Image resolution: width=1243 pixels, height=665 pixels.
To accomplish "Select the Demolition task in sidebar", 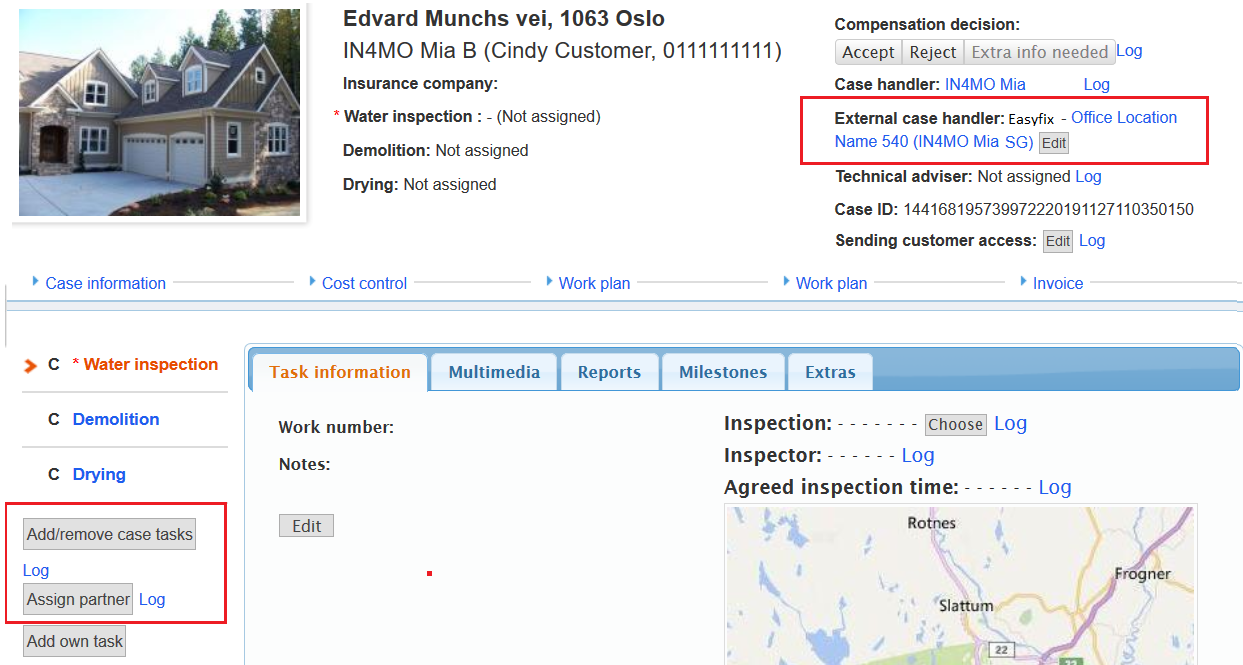I will pos(116,419).
